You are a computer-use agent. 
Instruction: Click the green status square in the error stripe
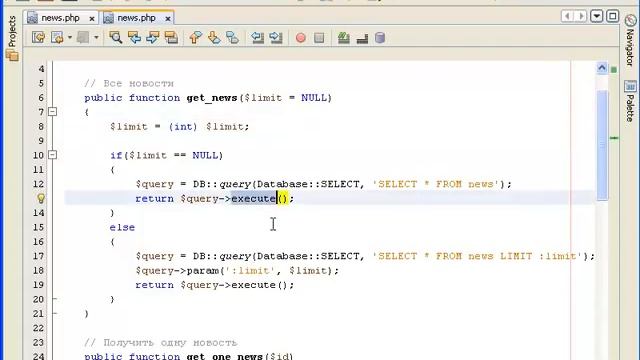614,70
